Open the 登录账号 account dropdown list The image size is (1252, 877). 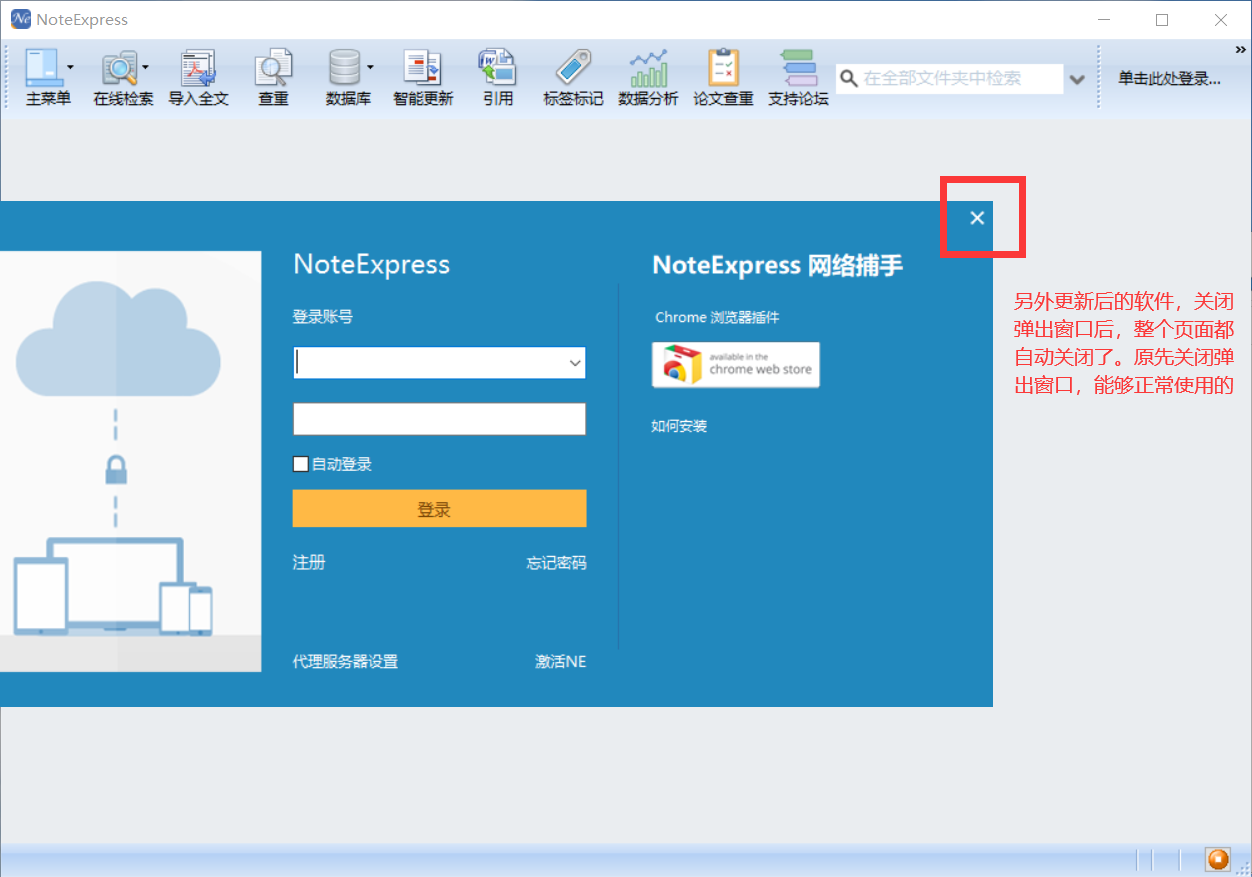pos(575,363)
